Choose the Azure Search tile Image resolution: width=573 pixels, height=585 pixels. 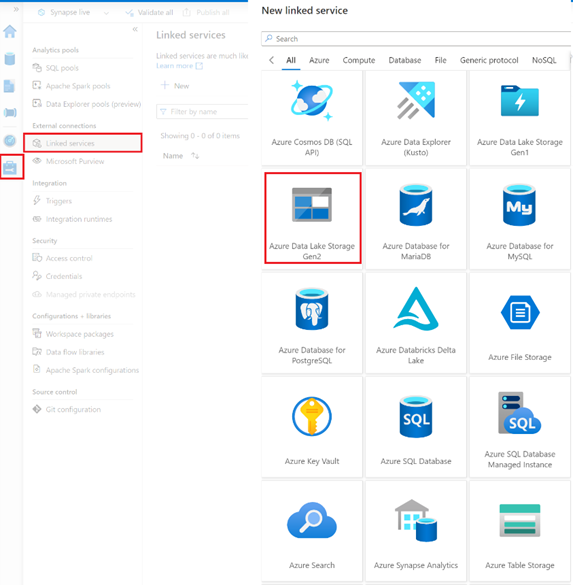pyautogui.click(x=312, y=531)
